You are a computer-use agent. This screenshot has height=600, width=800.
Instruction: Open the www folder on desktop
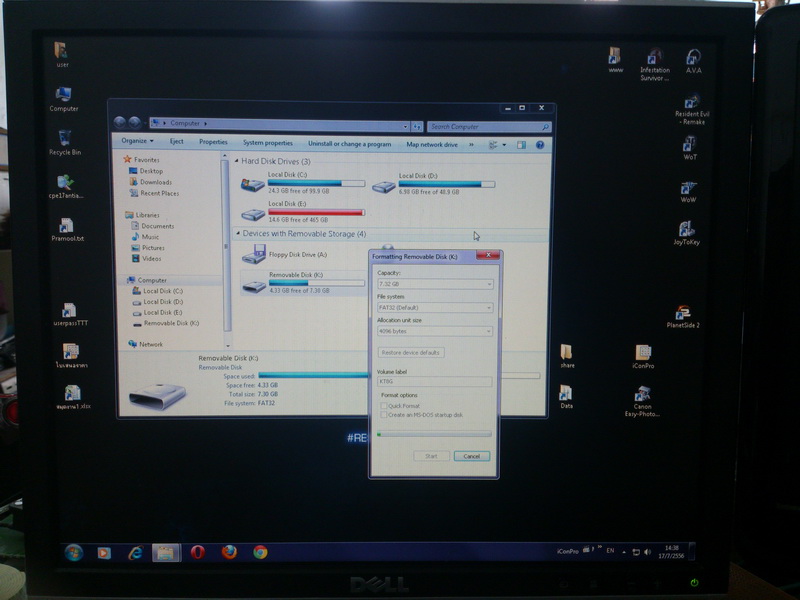(615, 59)
